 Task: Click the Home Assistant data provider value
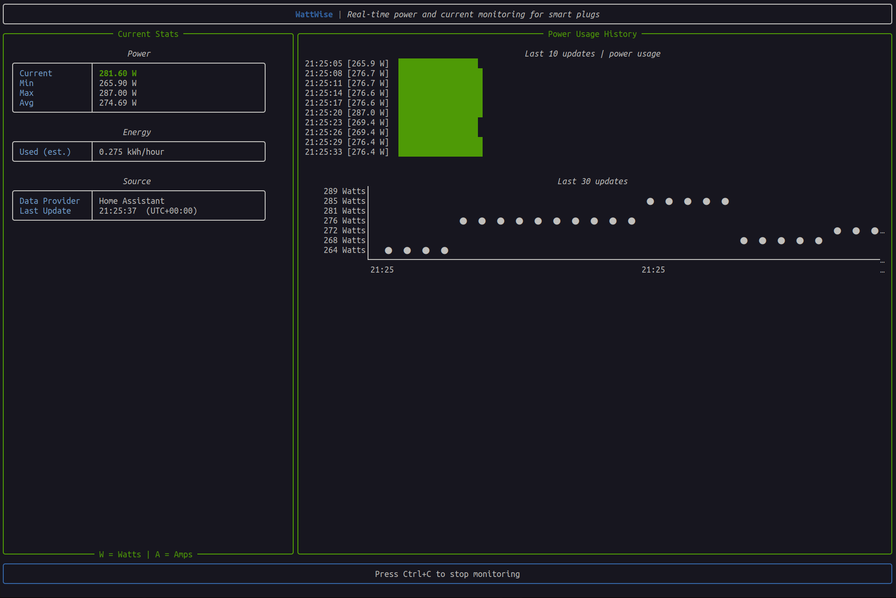(x=132, y=201)
